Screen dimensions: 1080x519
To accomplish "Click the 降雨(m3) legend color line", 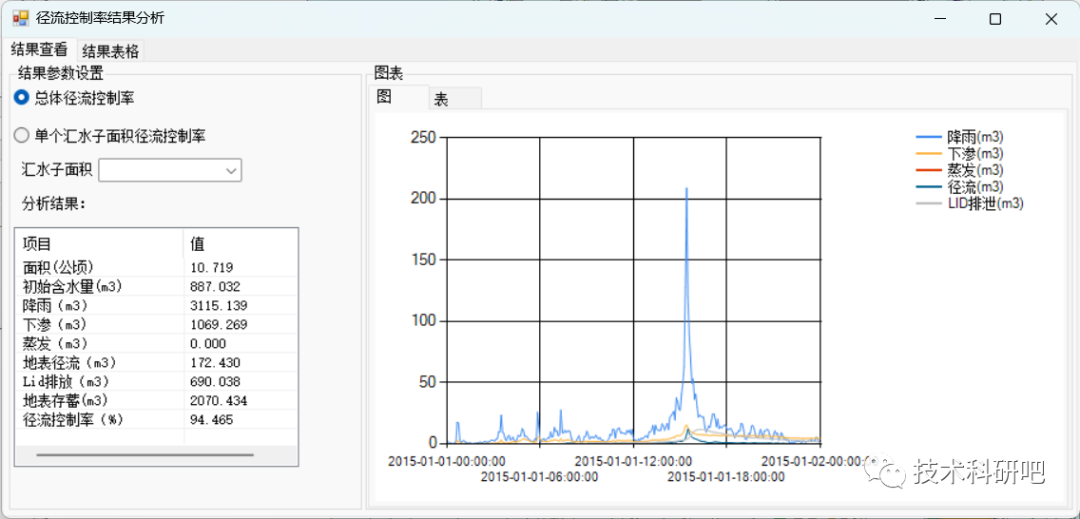I will pyautogui.click(x=928, y=137).
